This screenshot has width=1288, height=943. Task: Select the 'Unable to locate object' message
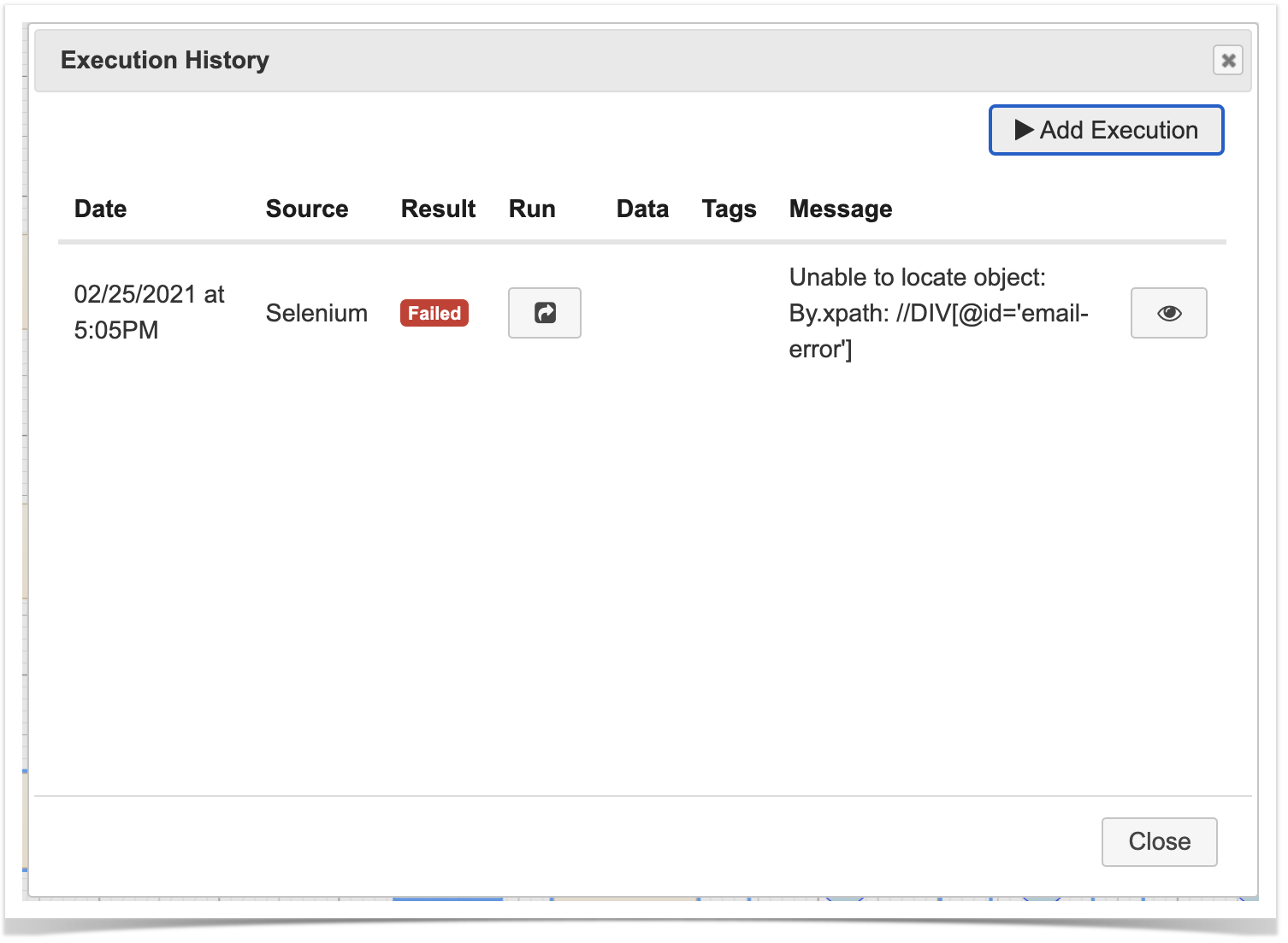click(x=938, y=313)
